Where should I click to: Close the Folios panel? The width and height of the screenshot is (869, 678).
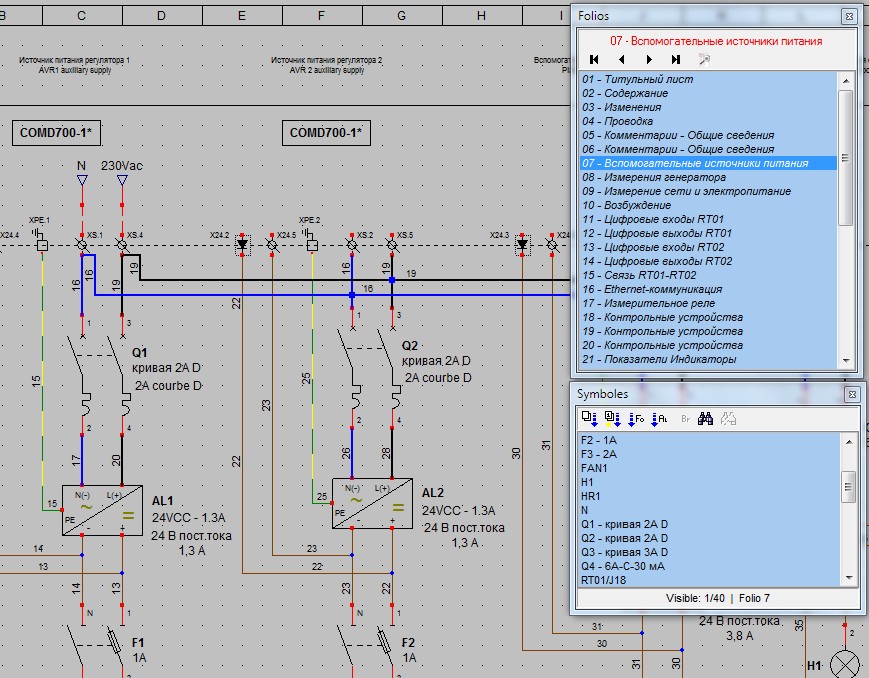pyautogui.click(x=848, y=16)
